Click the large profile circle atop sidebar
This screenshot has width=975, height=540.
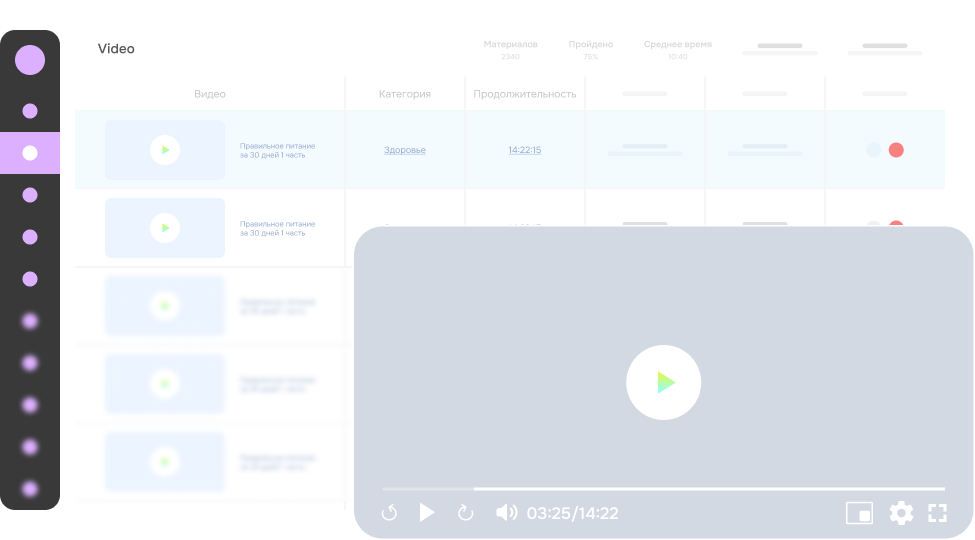click(30, 60)
